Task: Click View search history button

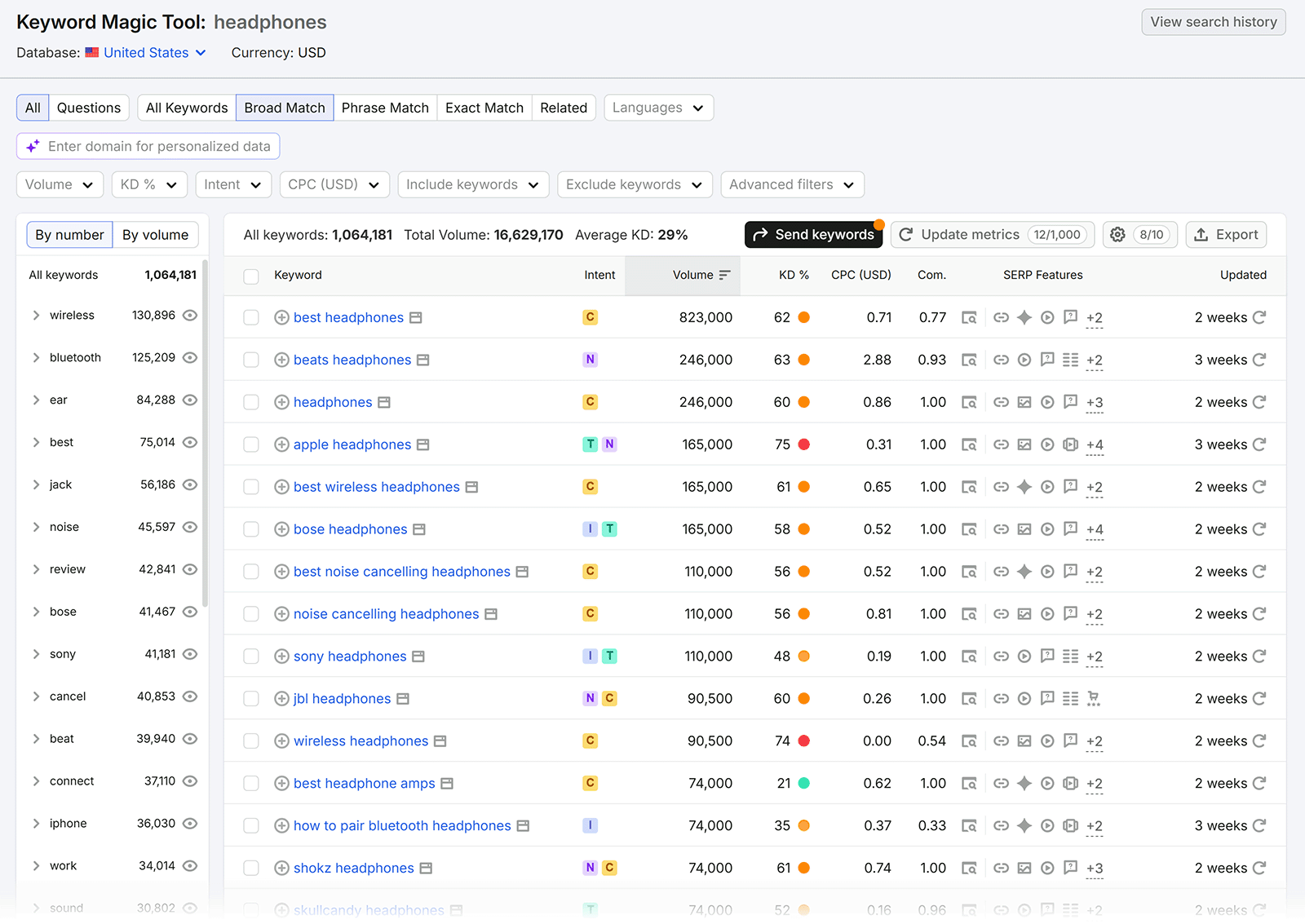Action: point(1214,22)
